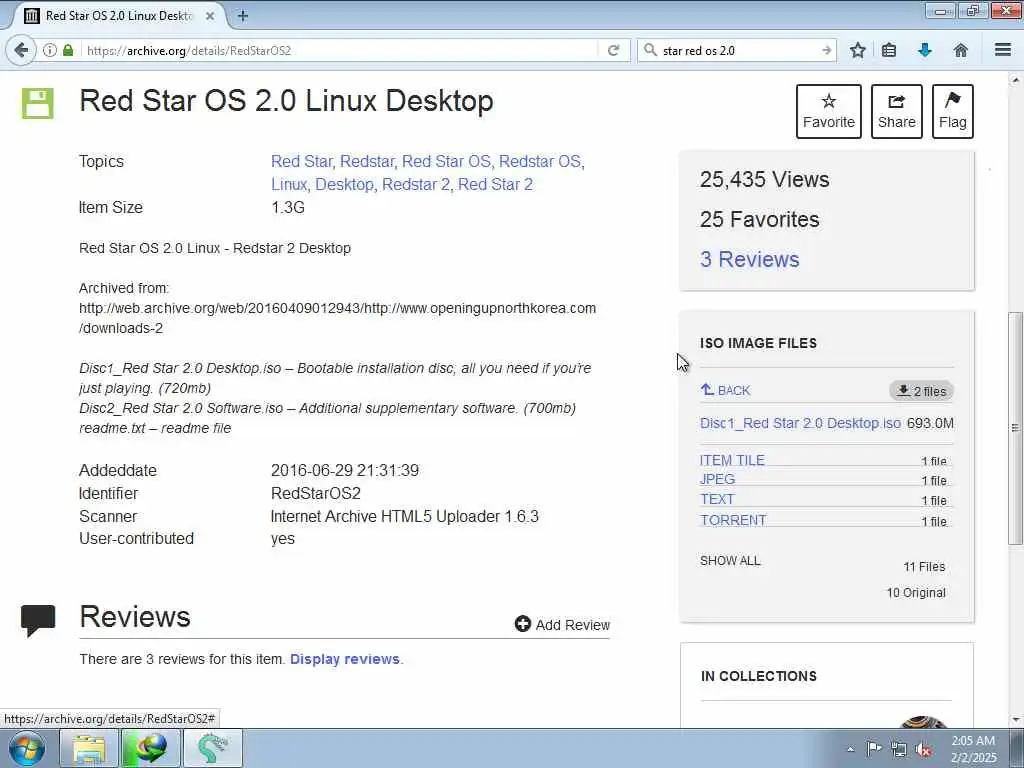The height and width of the screenshot is (768, 1024).
Task: Click the page vertical scrollbar thumb
Action: point(1014,428)
